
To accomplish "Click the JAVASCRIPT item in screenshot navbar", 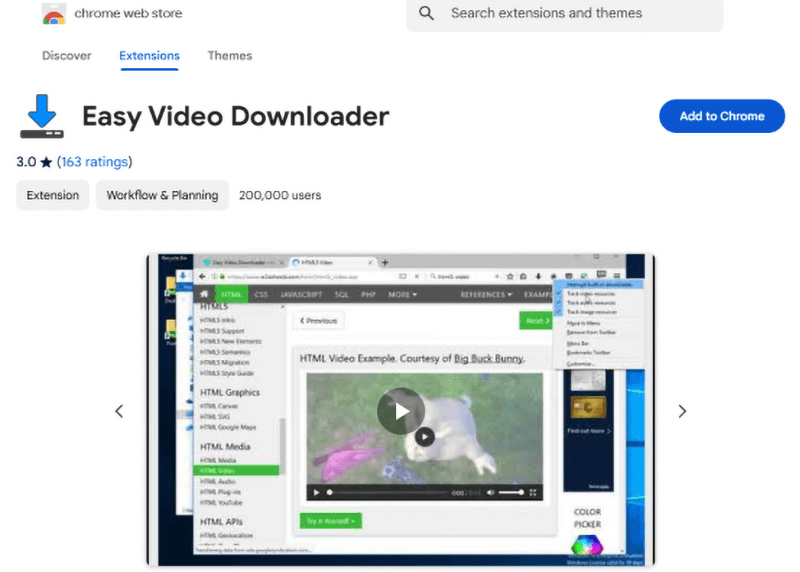I will pos(301,294).
